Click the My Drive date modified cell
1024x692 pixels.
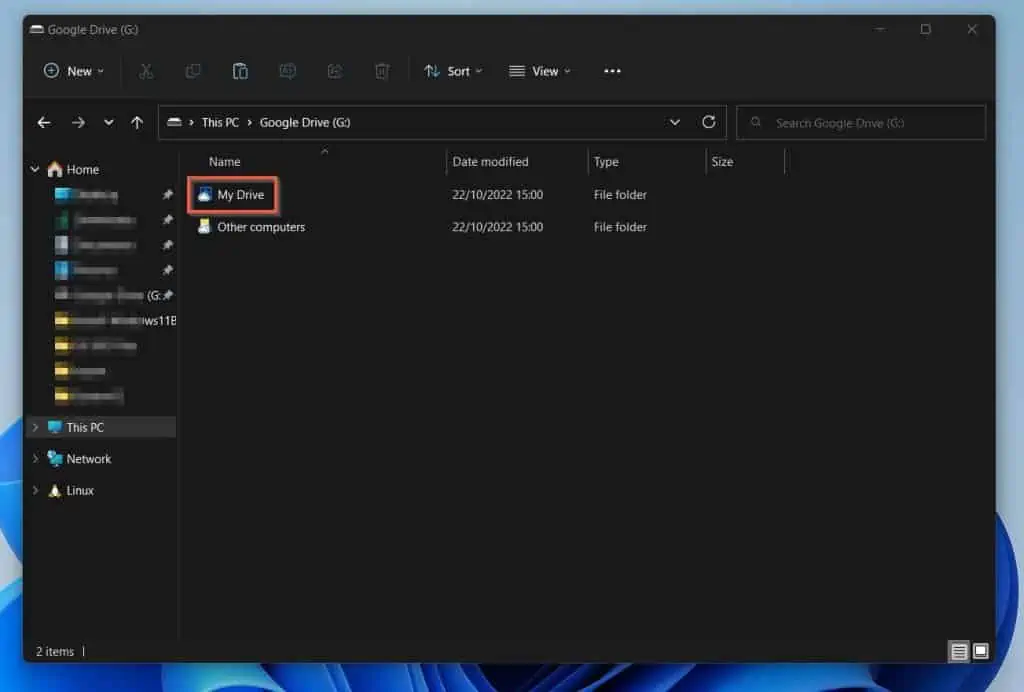pyautogui.click(x=498, y=195)
